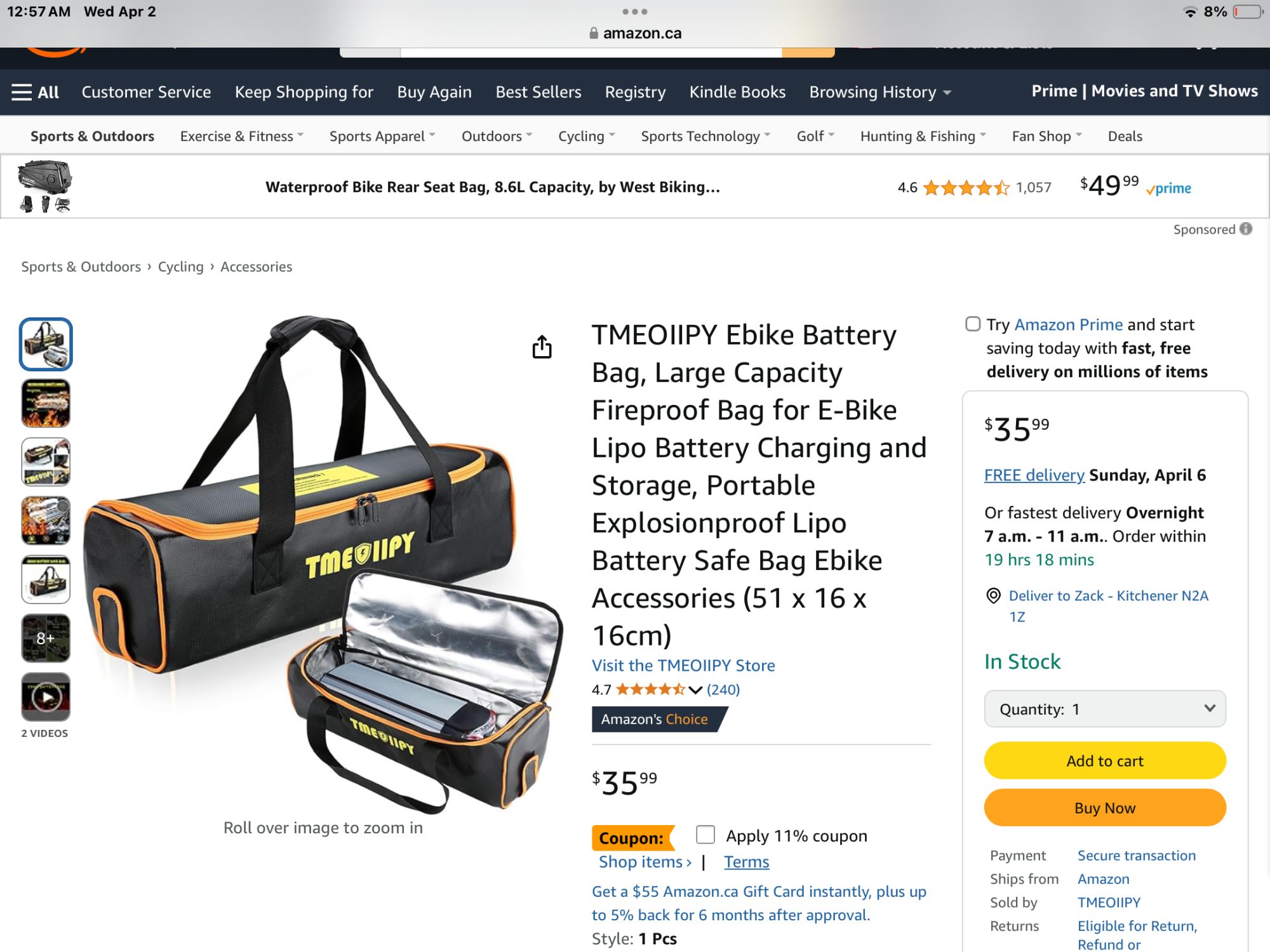Click the Buy Now button

pos(1105,808)
